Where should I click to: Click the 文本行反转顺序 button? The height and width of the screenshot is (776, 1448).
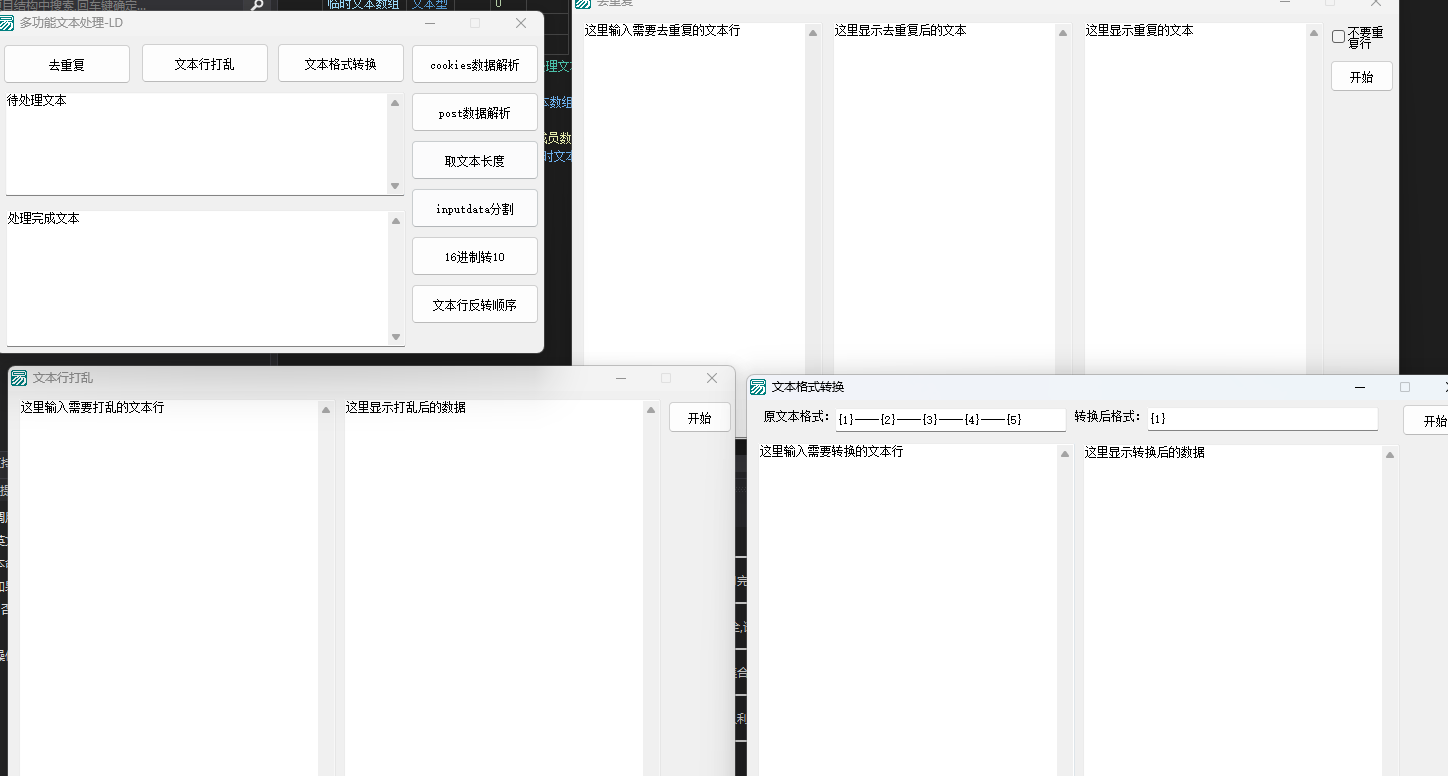(474, 305)
